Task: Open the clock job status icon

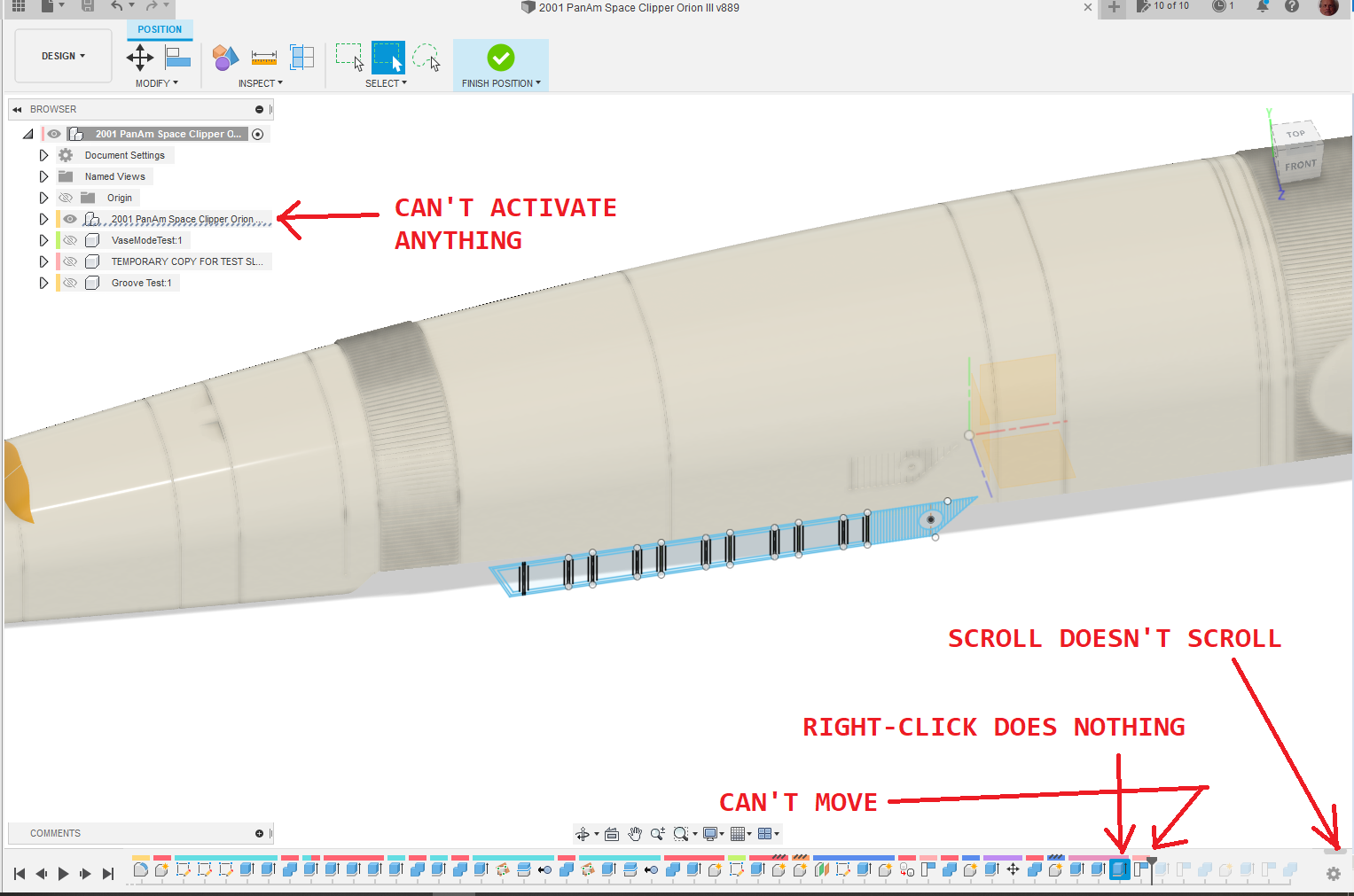Action: pyautogui.click(x=1224, y=6)
